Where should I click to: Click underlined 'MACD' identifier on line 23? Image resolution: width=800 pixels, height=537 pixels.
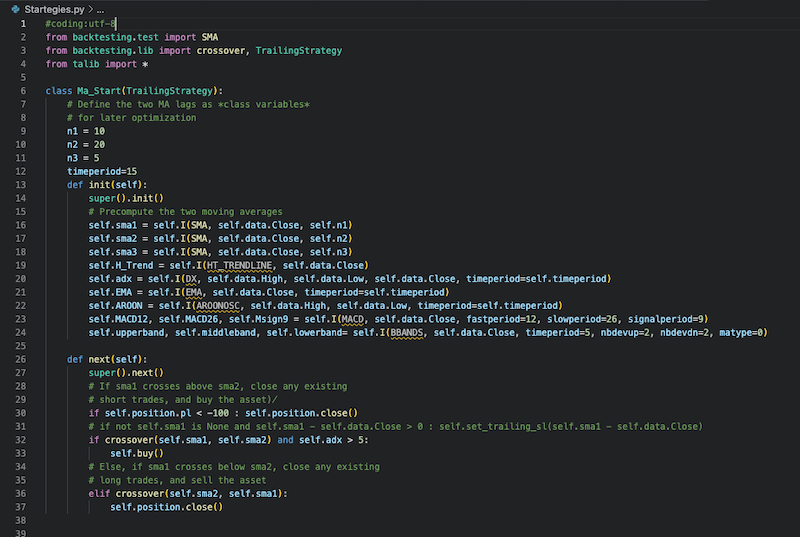pos(353,319)
